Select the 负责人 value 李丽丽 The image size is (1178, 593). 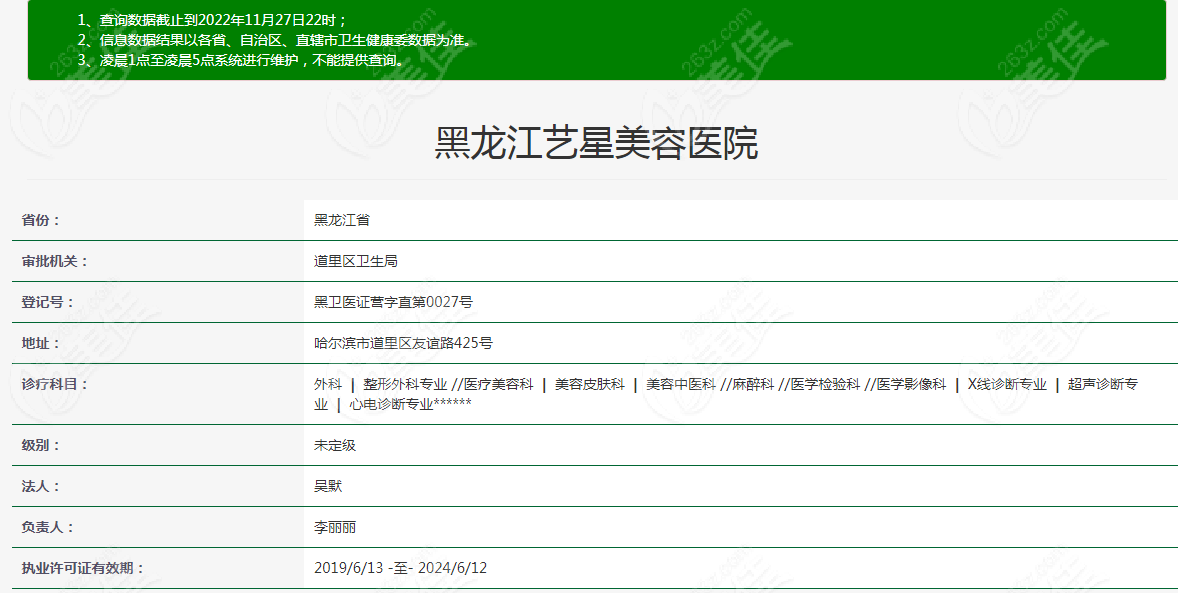[335, 527]
